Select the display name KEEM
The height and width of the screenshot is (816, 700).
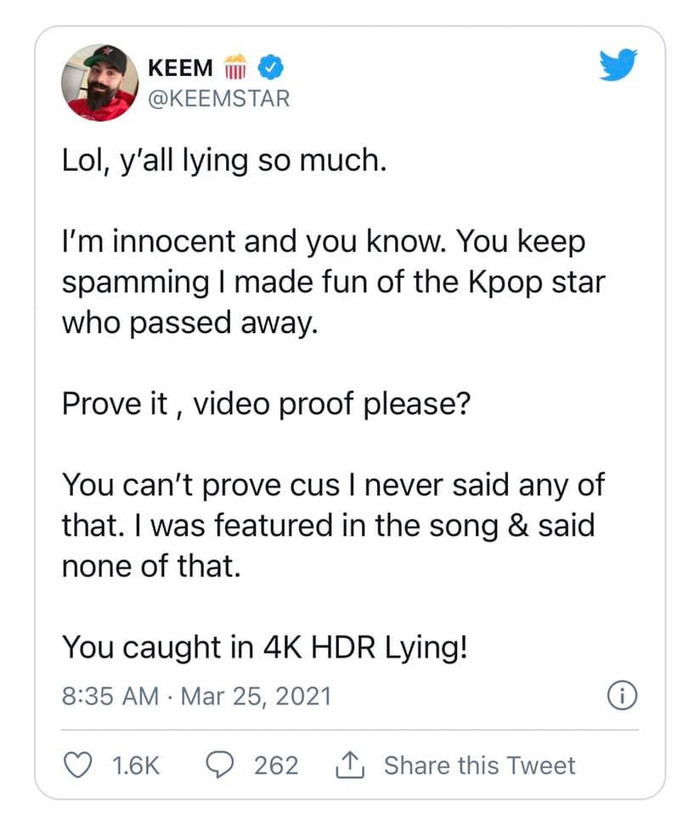pos(180,68)
